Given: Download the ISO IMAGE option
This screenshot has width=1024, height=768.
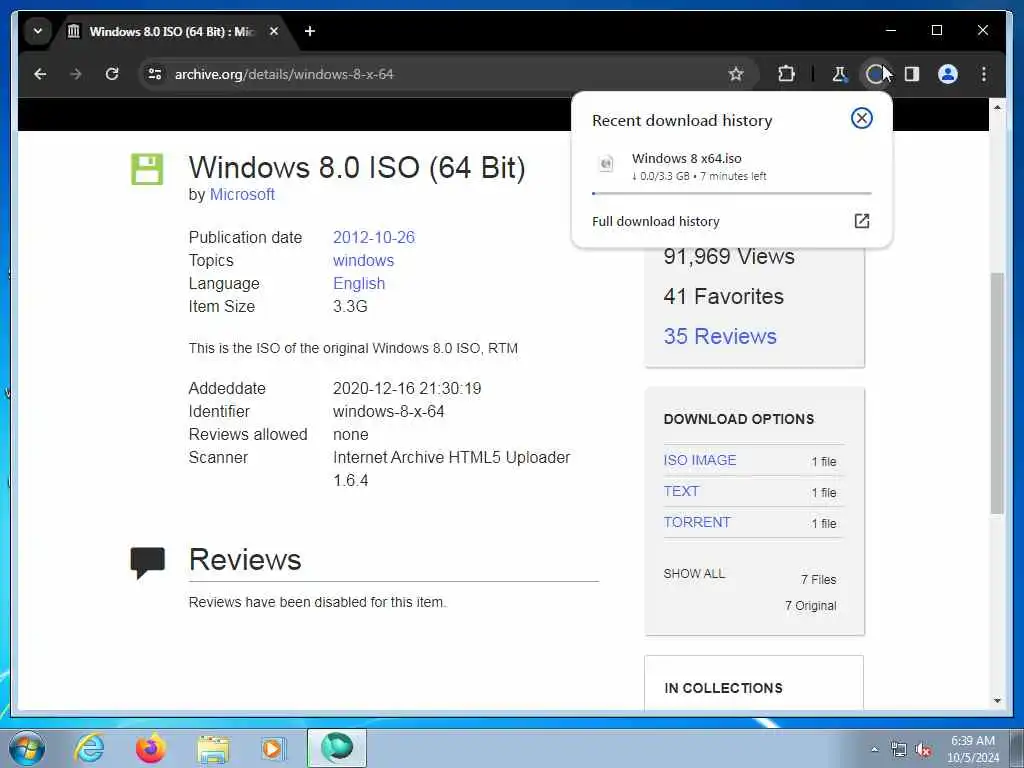Looking at the screenshot, I should pos(699,460).
